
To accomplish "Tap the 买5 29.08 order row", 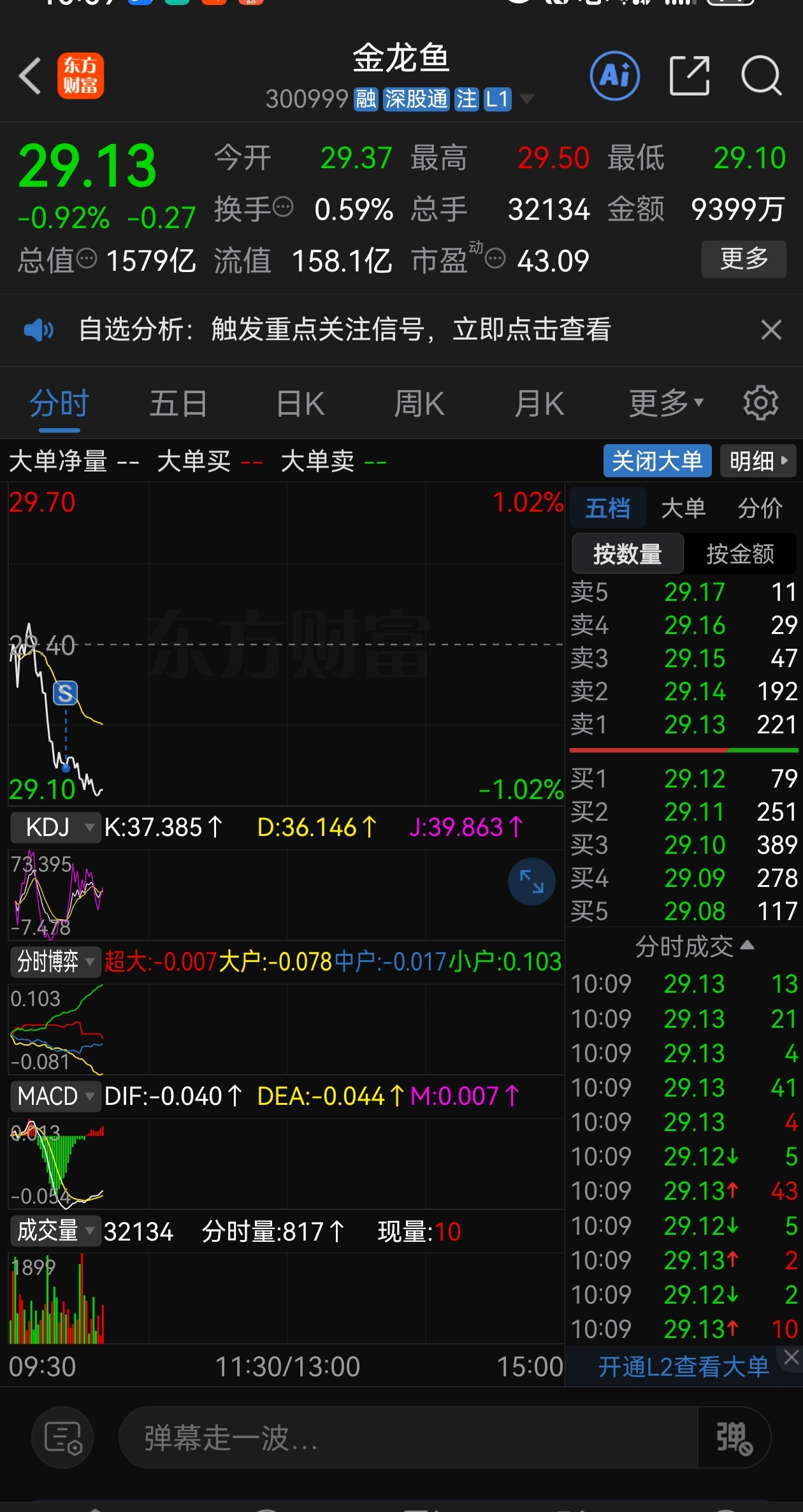I will click(684, 911).
